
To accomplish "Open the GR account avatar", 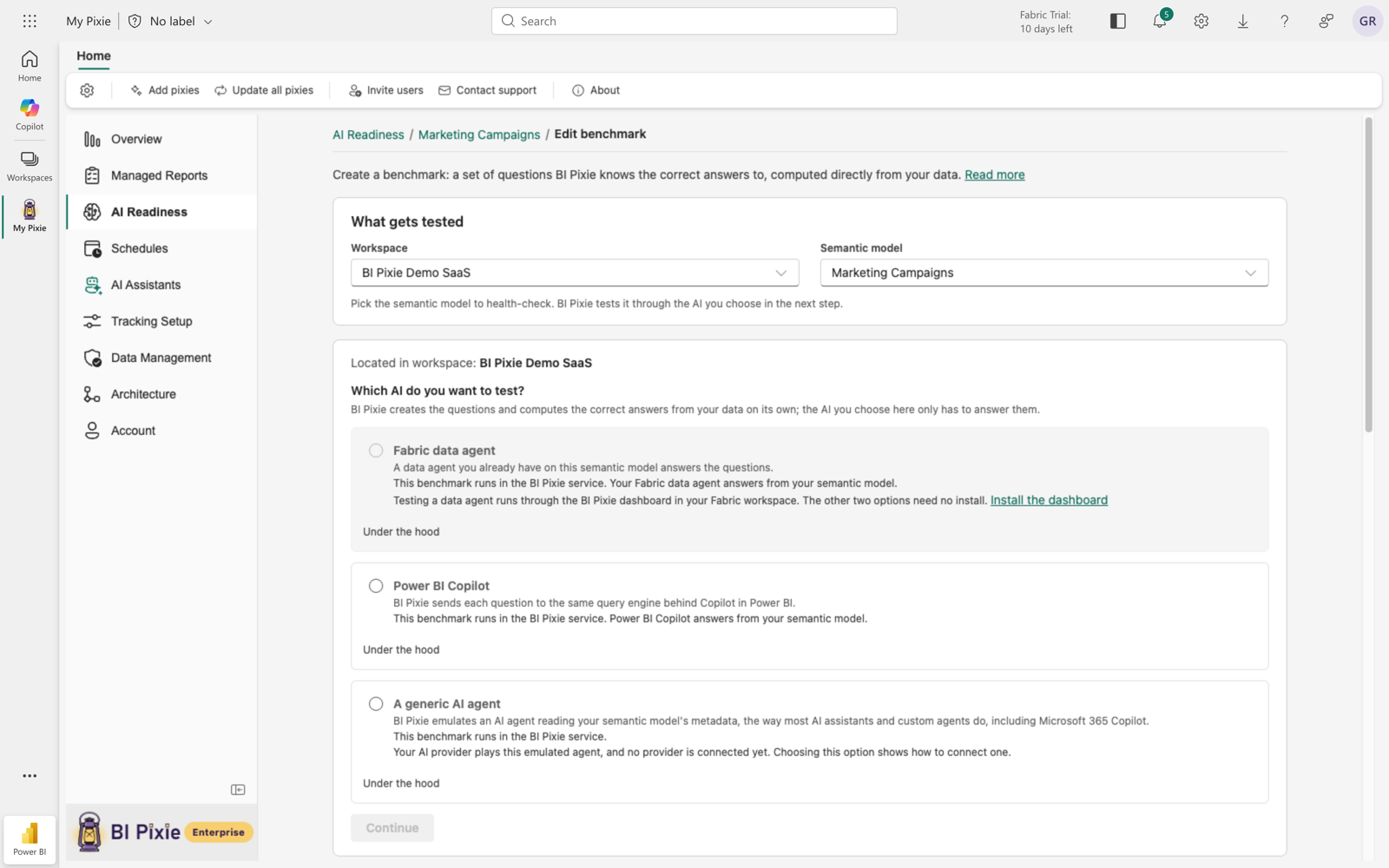I will pos(1367,21).
